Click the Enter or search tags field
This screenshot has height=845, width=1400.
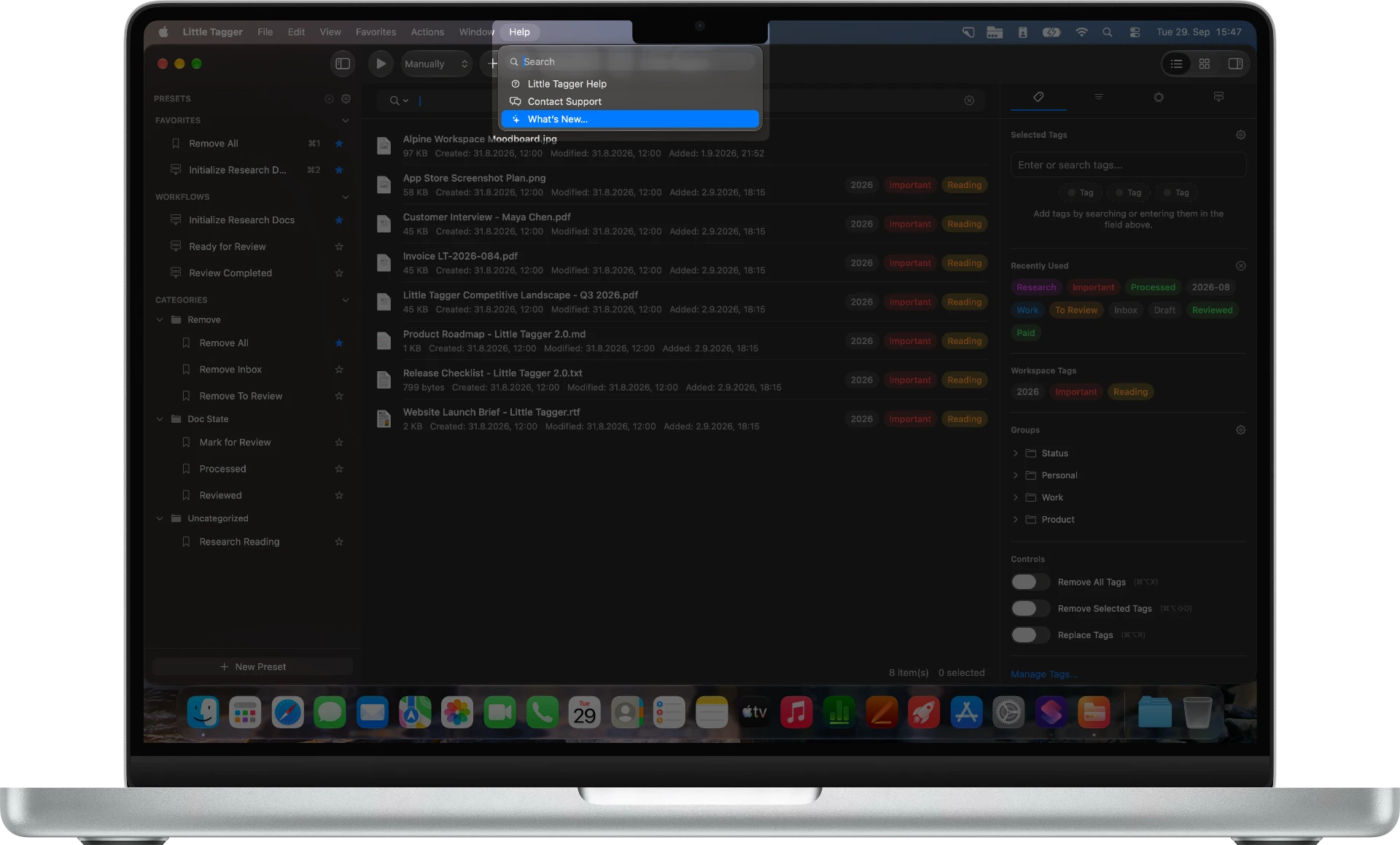coord(1128,165)
